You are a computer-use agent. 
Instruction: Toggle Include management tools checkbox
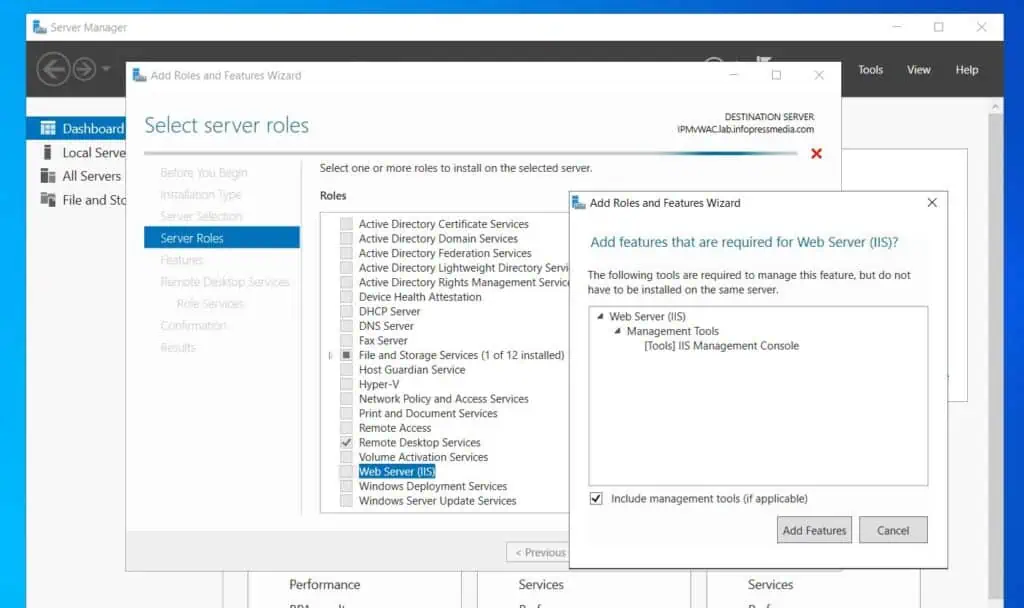596,498
